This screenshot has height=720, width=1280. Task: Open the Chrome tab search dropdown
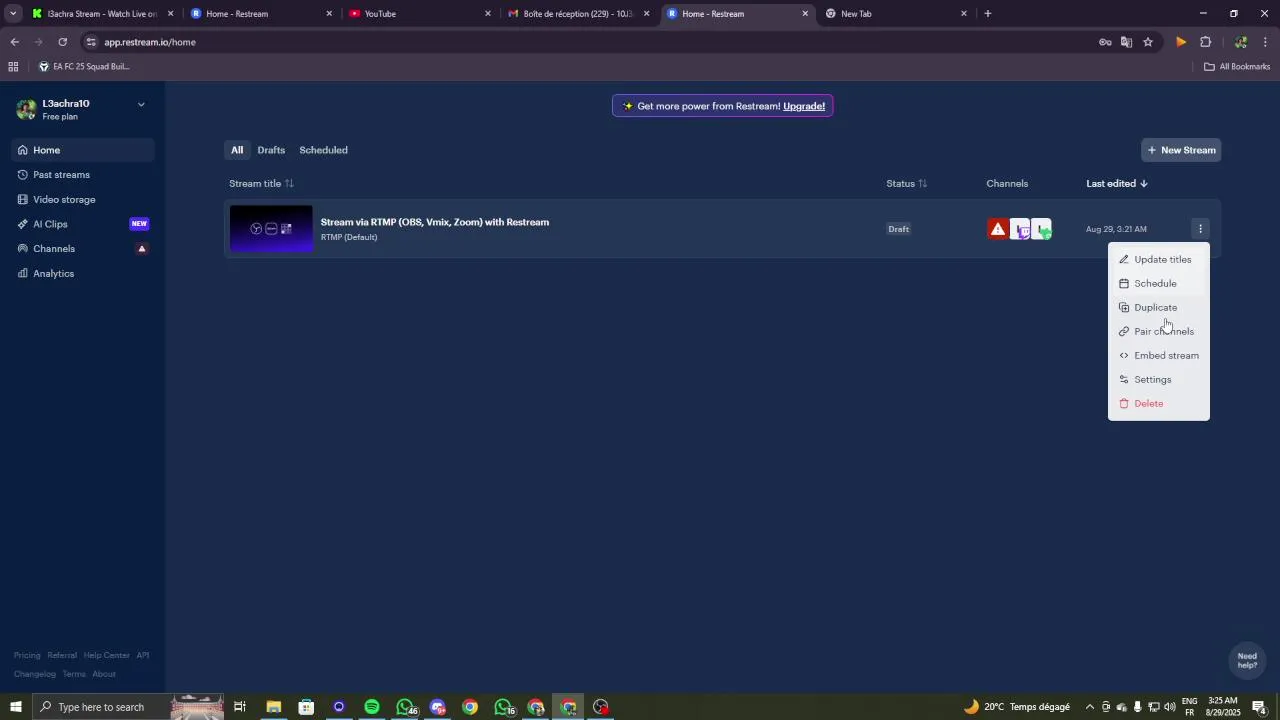(13, 14)
